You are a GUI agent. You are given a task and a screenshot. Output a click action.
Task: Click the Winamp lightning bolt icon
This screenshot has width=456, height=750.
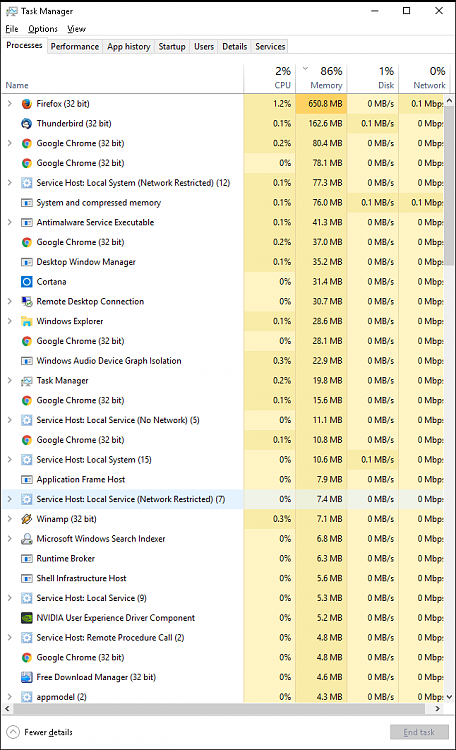(x=27, y=519)
